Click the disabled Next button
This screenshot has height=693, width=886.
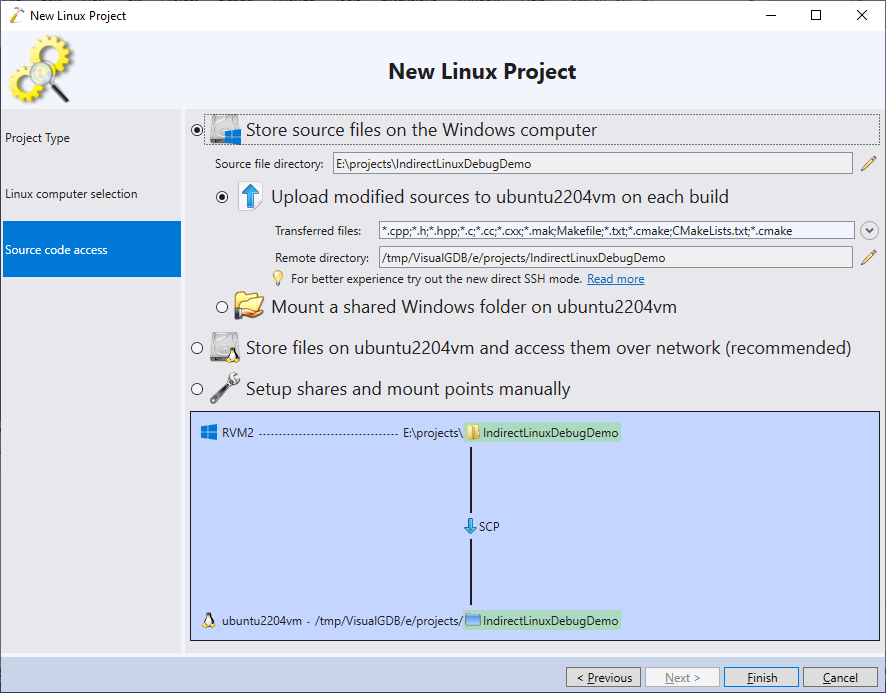(x=682, y=677)
